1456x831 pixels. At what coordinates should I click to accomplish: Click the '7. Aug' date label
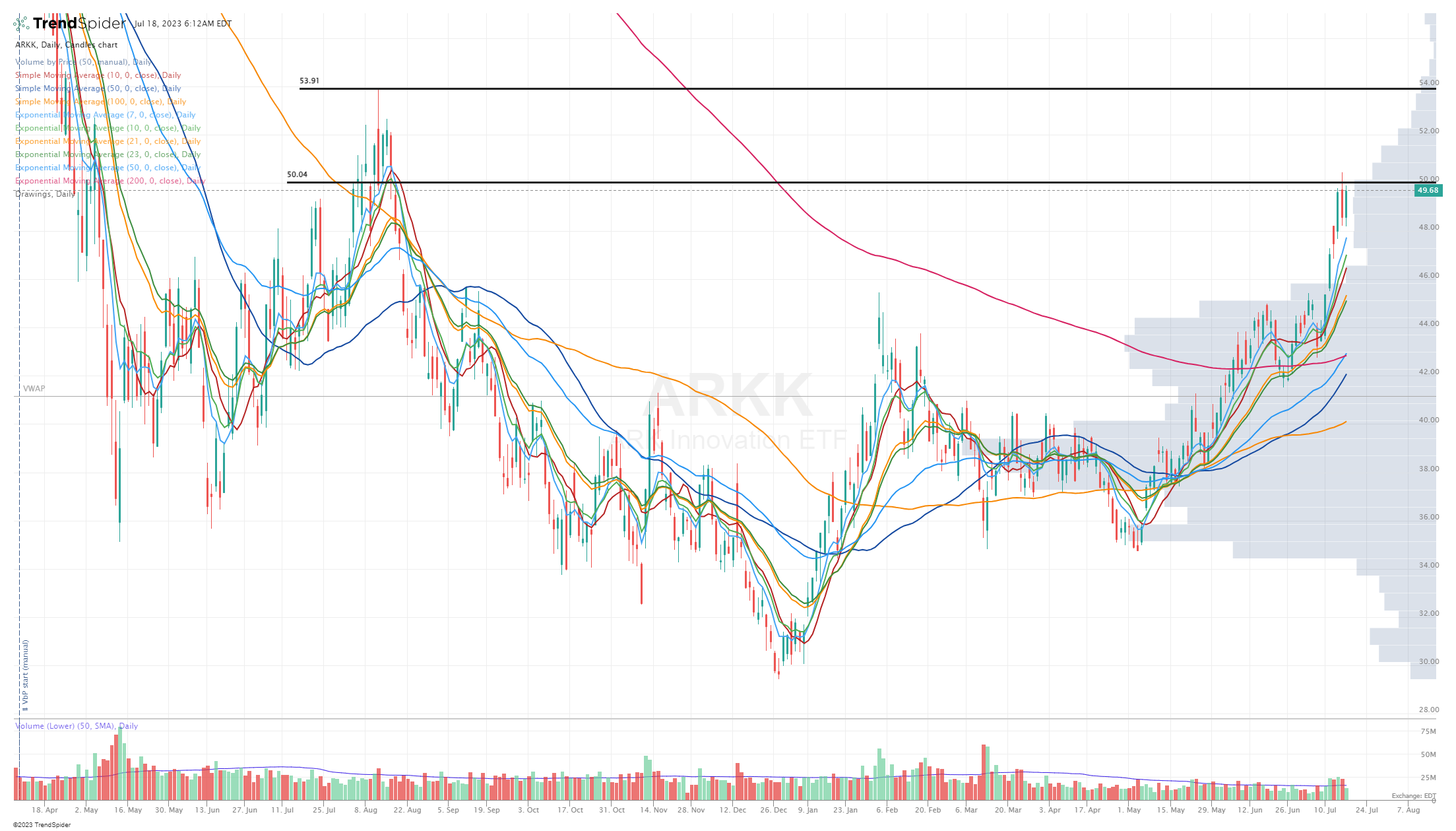(x=1408, y=811)
